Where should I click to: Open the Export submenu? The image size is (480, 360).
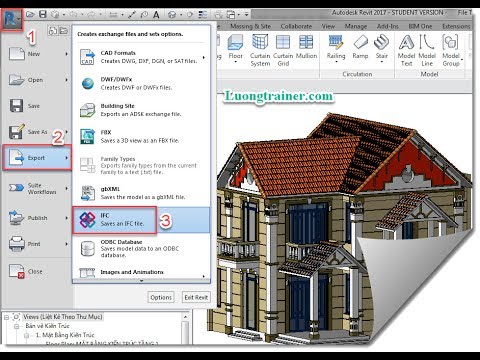click(37, 158)
